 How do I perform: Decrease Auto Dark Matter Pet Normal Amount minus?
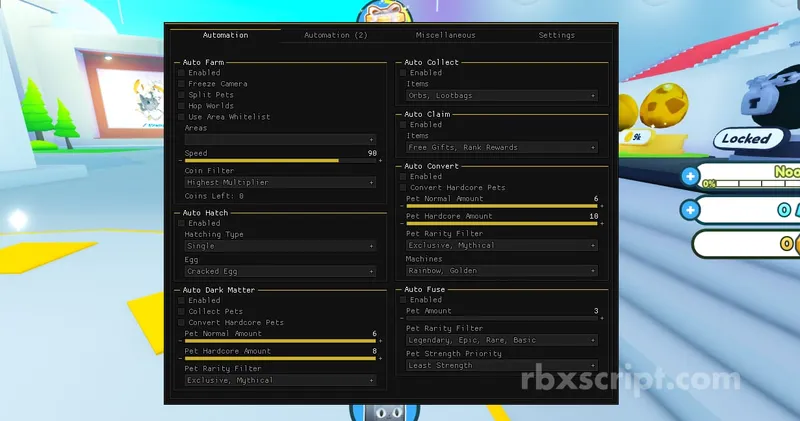coord(180,341)
